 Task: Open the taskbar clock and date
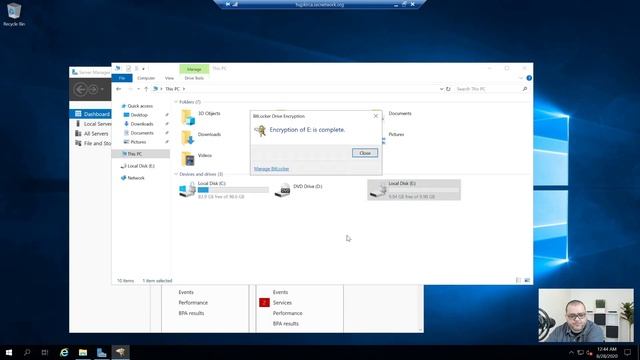point(607,353)
